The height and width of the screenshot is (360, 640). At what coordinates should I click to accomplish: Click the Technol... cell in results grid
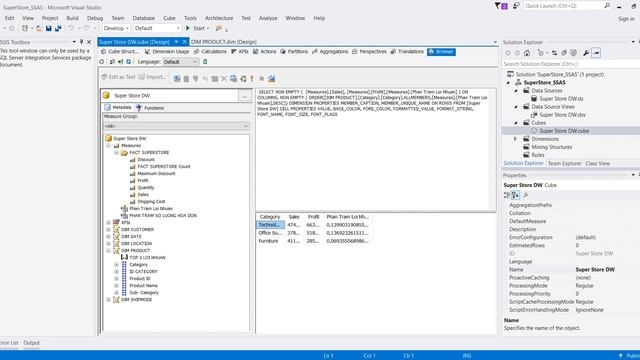270,225
